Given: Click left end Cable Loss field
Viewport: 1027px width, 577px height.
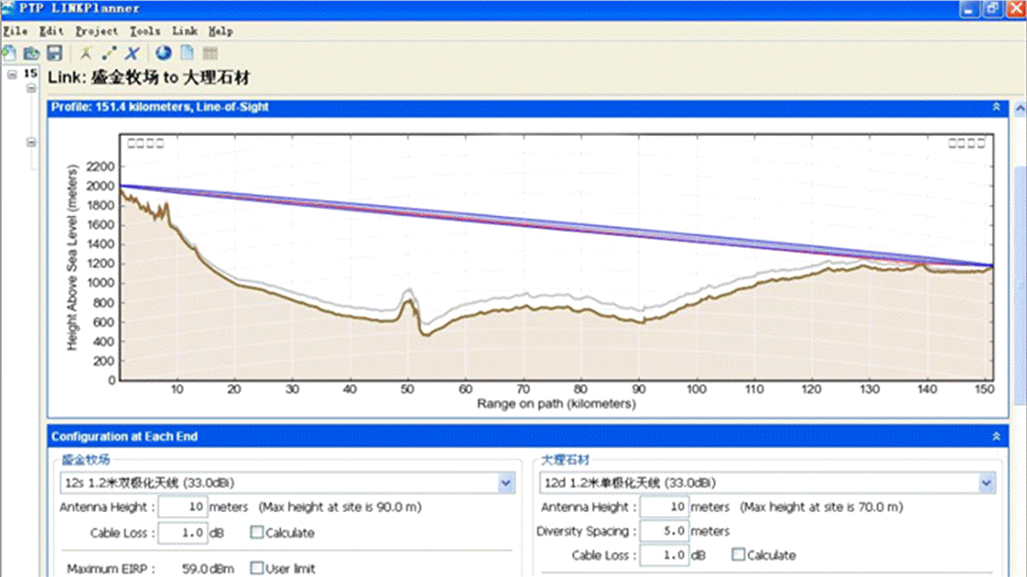Looking at the screenshot, I should point(183,532).
